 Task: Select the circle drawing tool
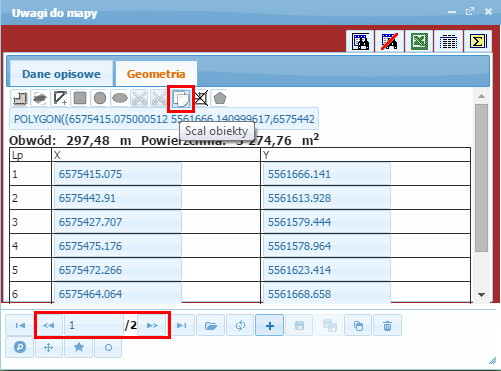(x=100, y=98)
